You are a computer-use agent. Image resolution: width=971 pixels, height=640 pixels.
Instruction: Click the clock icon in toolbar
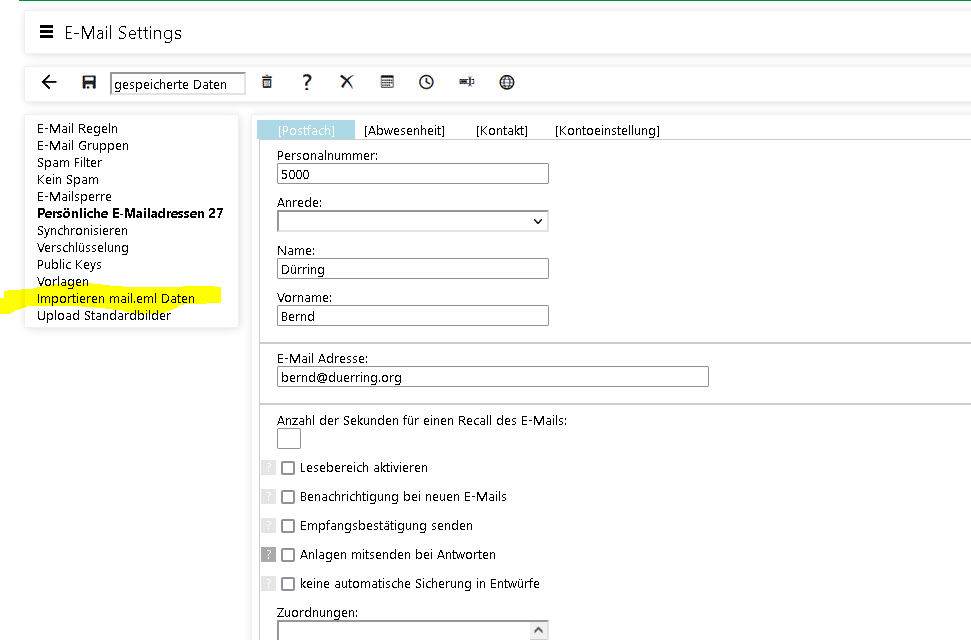(427, 82)
